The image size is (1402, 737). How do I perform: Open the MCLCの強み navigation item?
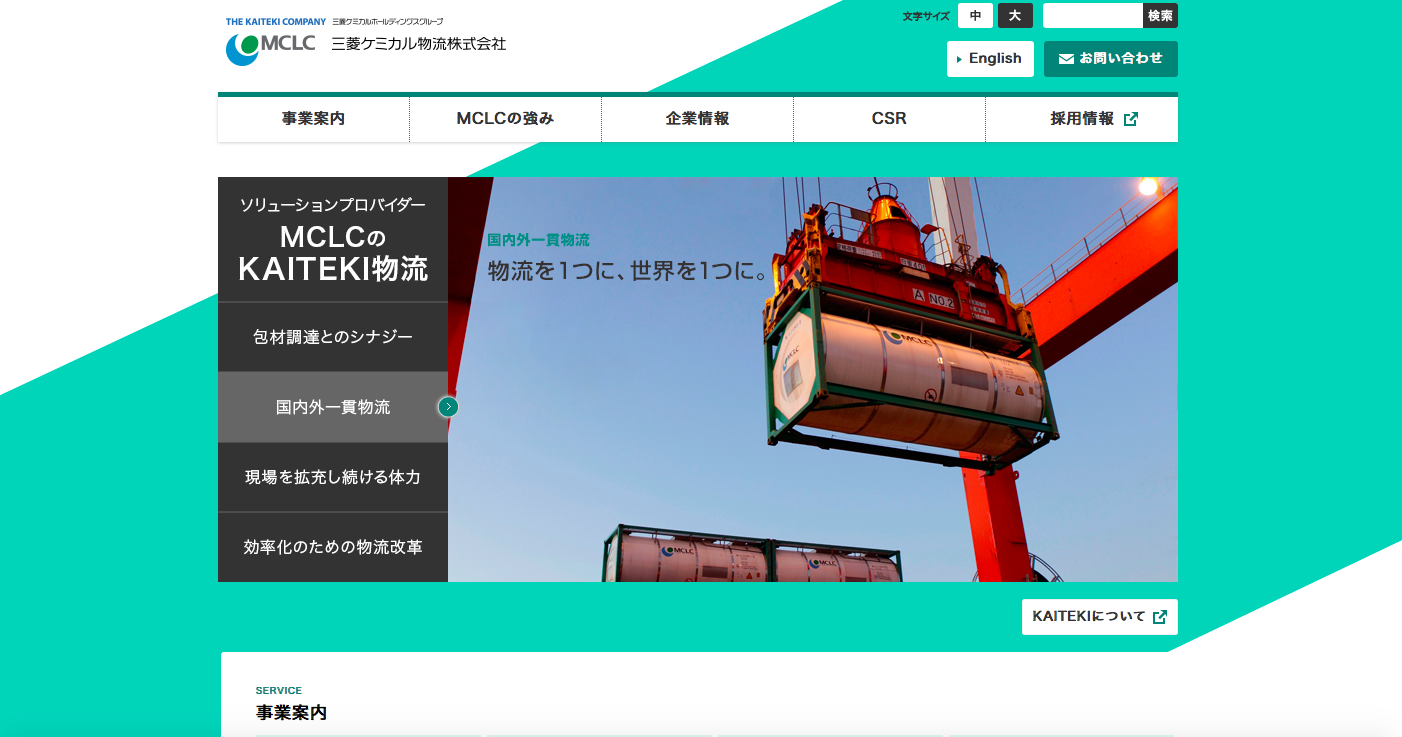click(505, 119)
